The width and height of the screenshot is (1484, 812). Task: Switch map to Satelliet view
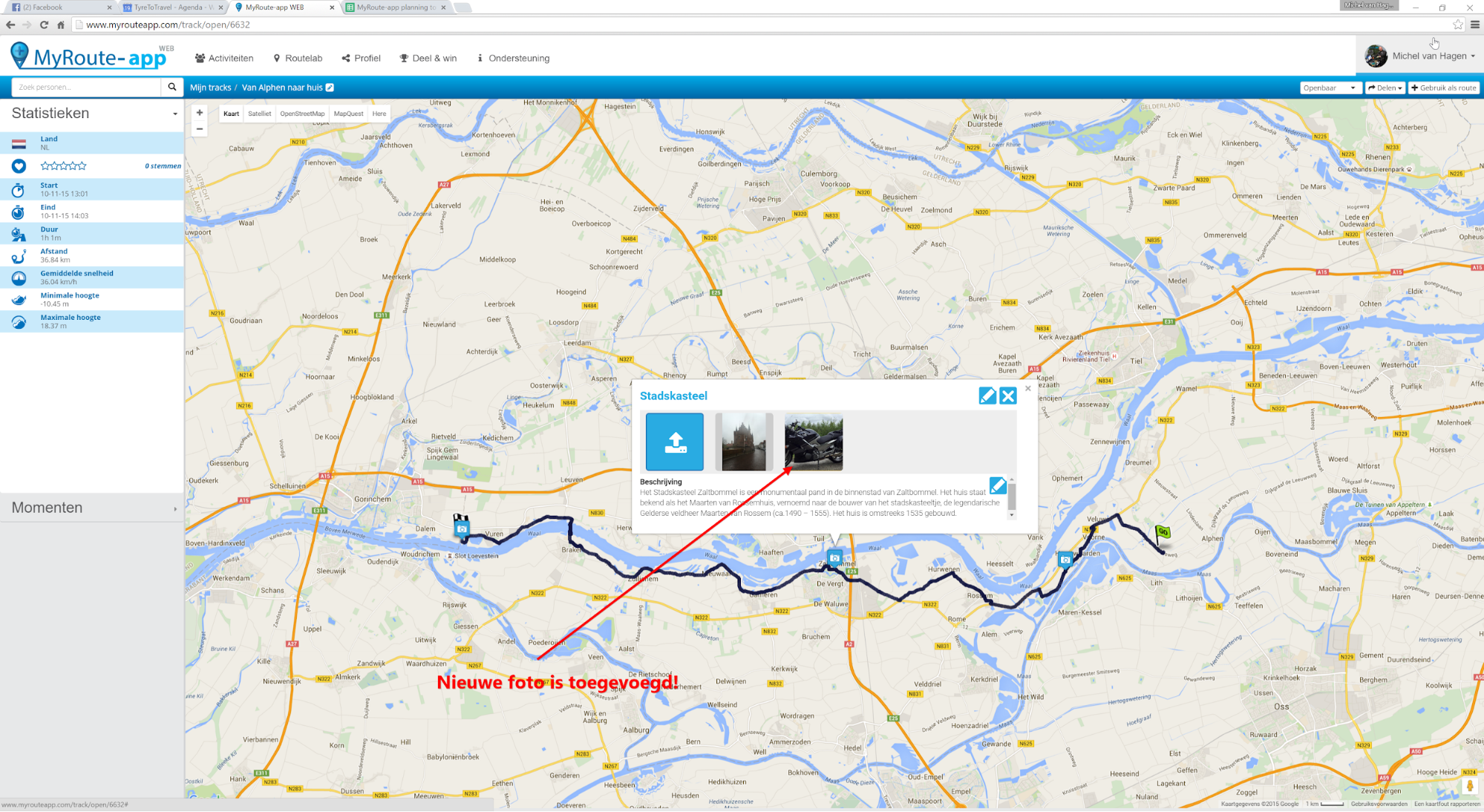pyautogui.click(x=259, y=114)
